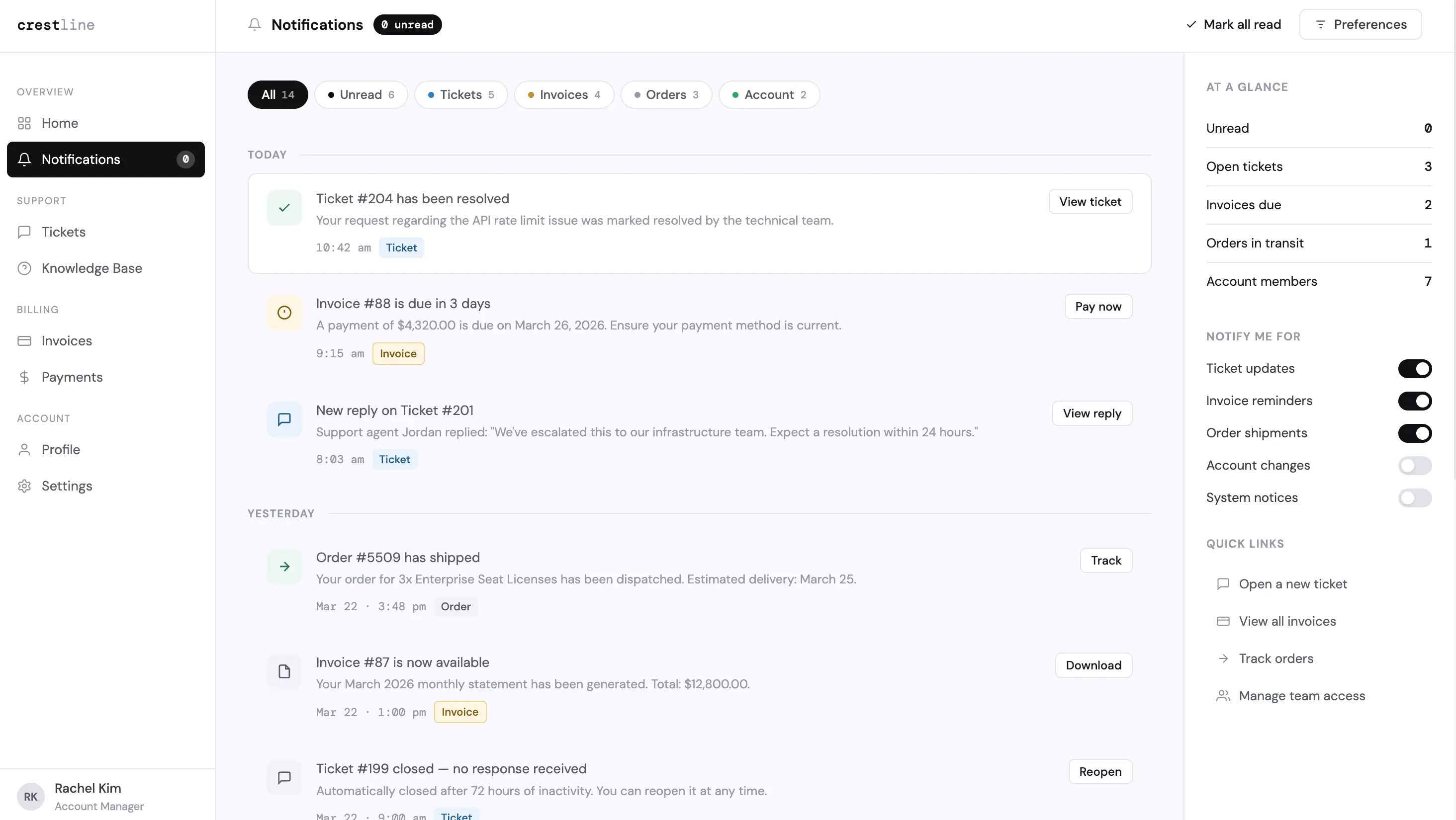
Task: Open the Payments section
Action: [x=106, y=377]
